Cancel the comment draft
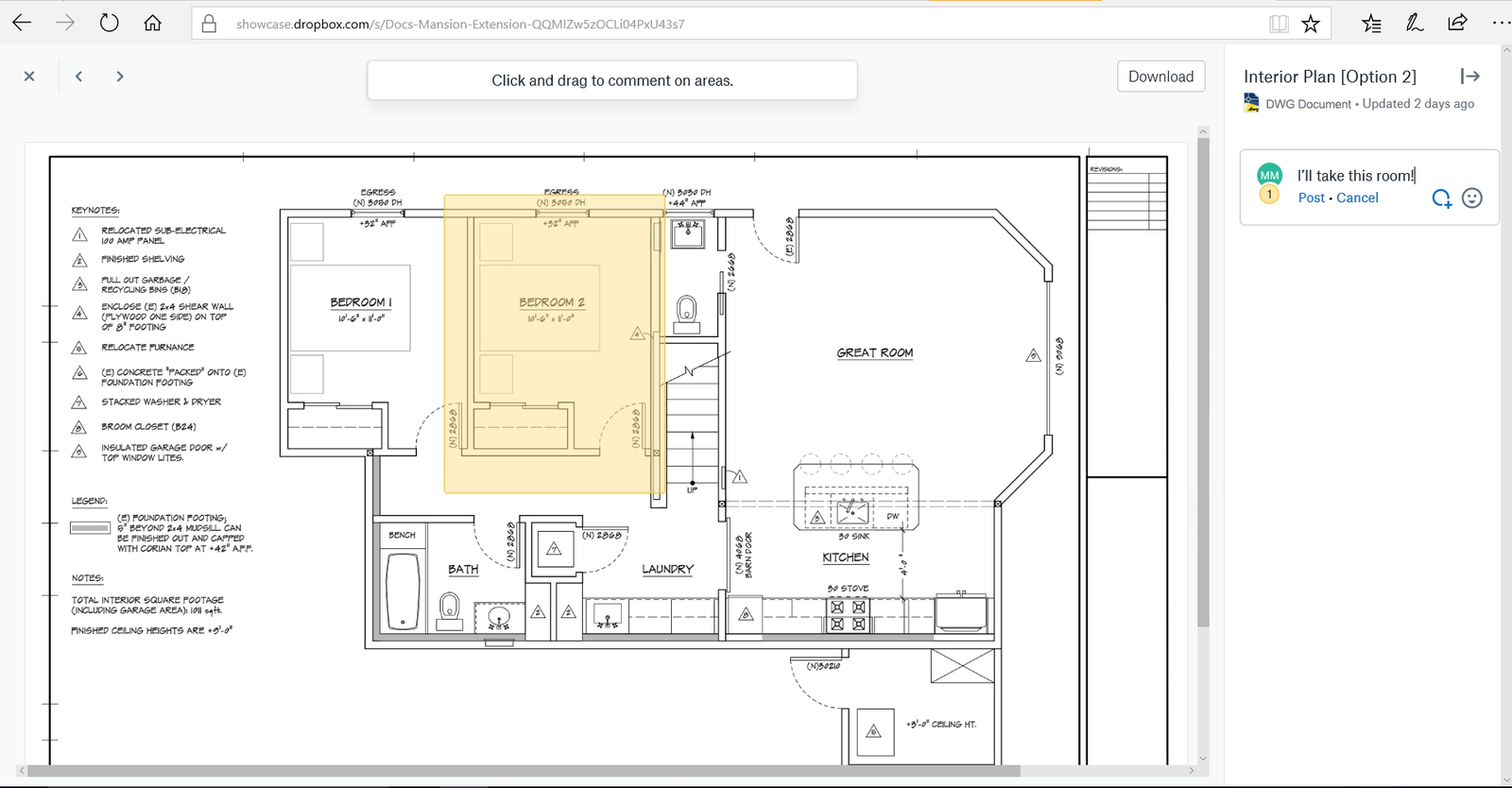The image size is (1512, 788). pos(1357,197)
